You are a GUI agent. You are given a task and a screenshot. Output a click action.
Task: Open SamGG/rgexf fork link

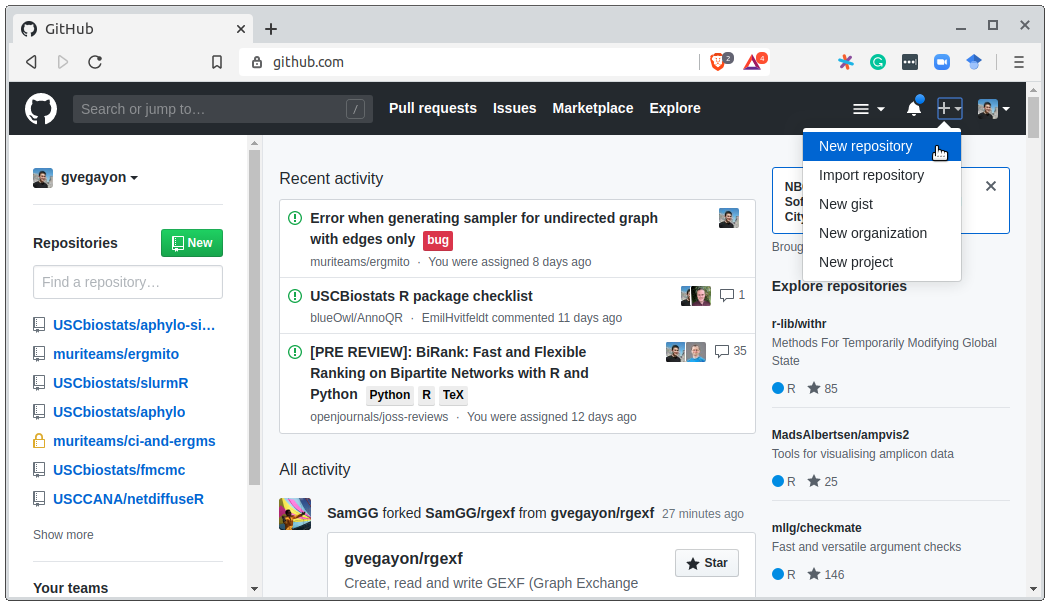coord(470,513)
